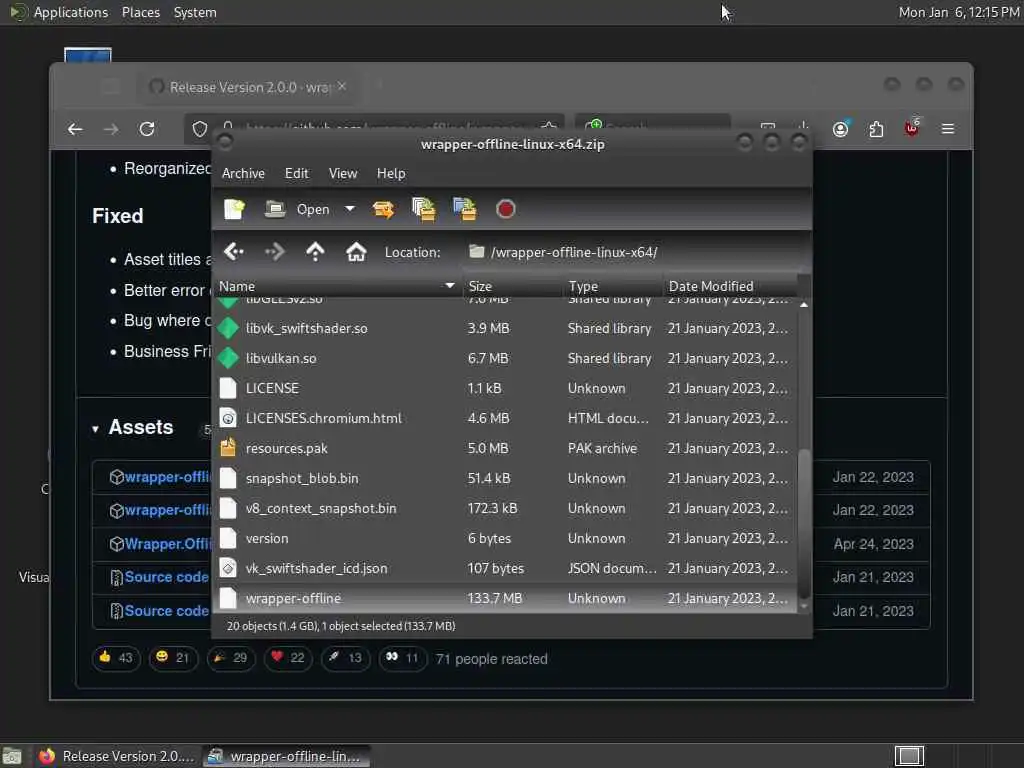Sort by the Size column header
Image resolution: width=1024 pixels, height=768 pixels.
[513, 286]
